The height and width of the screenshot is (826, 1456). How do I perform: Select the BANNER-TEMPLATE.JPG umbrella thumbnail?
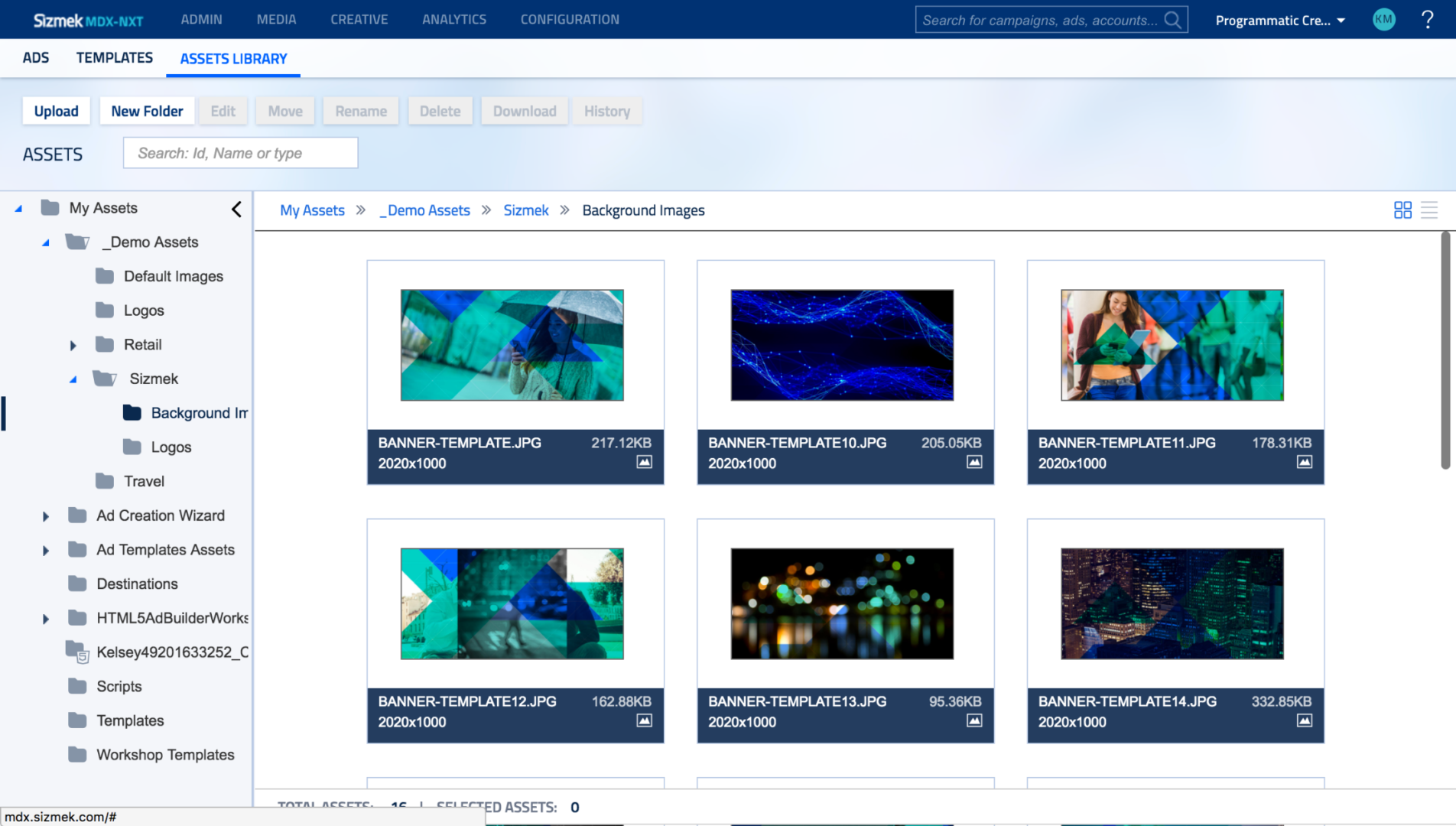point(512,345)
